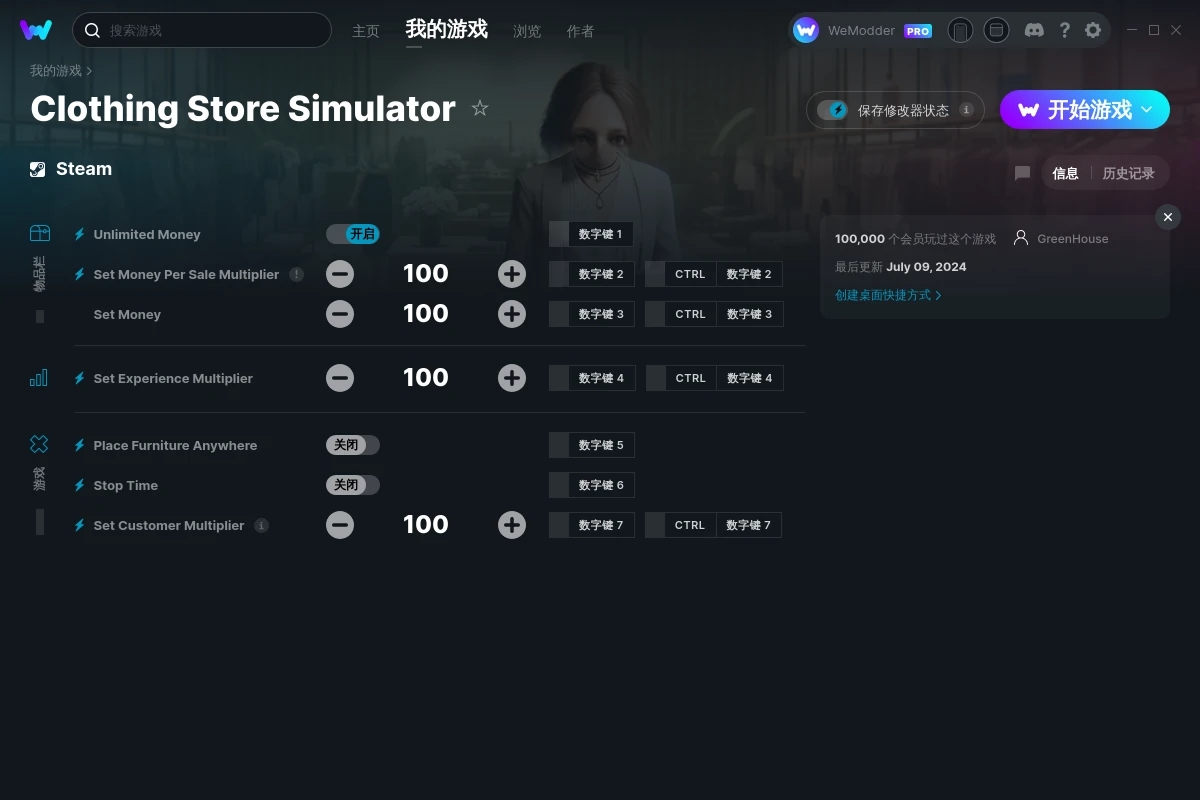Increase the Set Money value

coord(512,314)
